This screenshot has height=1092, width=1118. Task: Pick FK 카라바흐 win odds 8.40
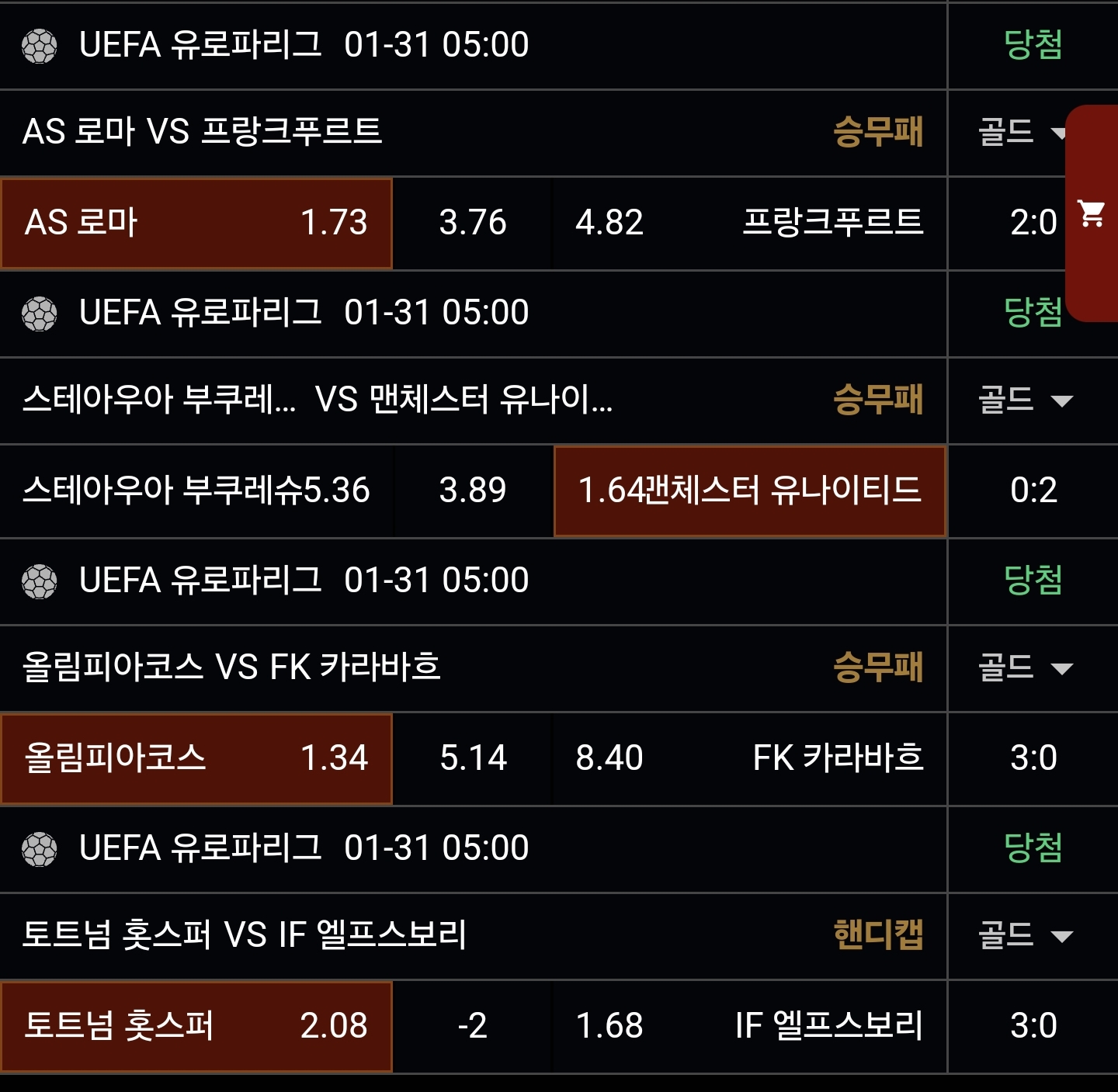point(748,758)
